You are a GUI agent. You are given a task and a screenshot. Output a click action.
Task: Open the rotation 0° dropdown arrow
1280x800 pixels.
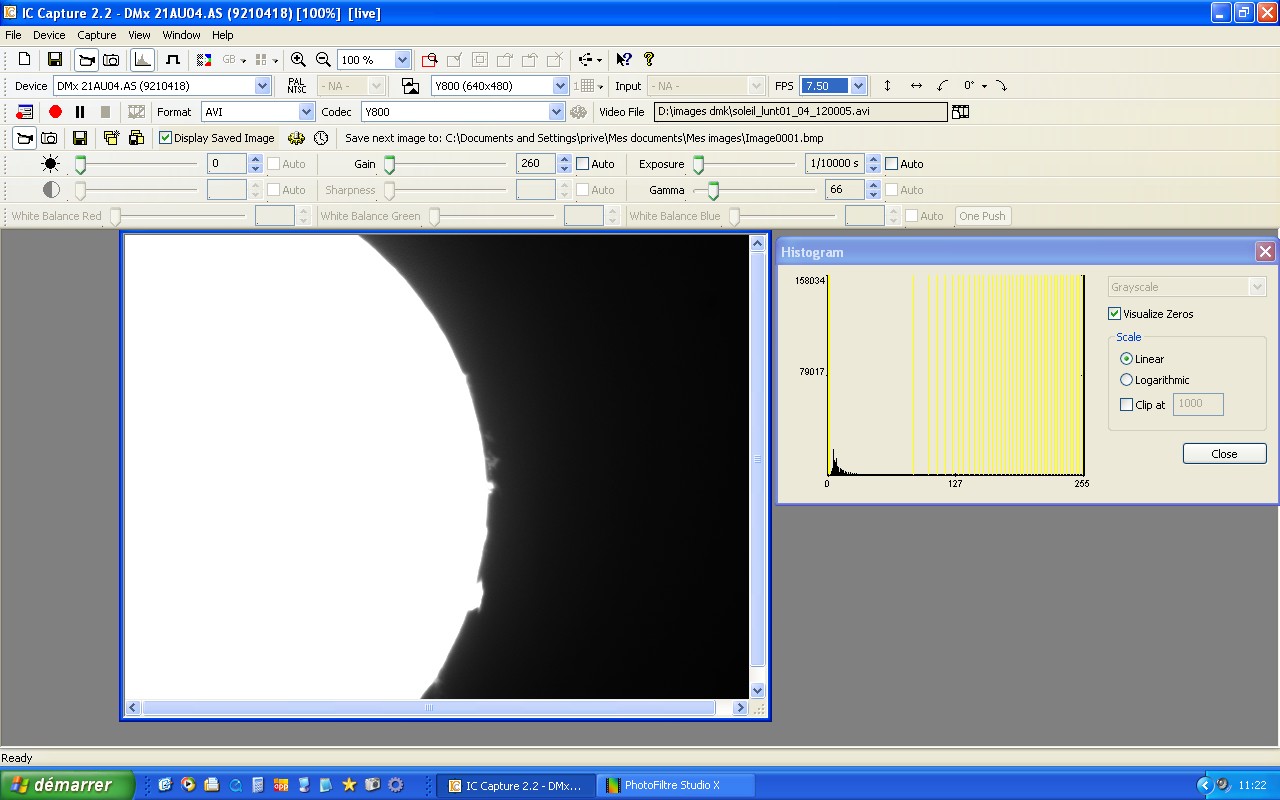(x=984, y=86)
